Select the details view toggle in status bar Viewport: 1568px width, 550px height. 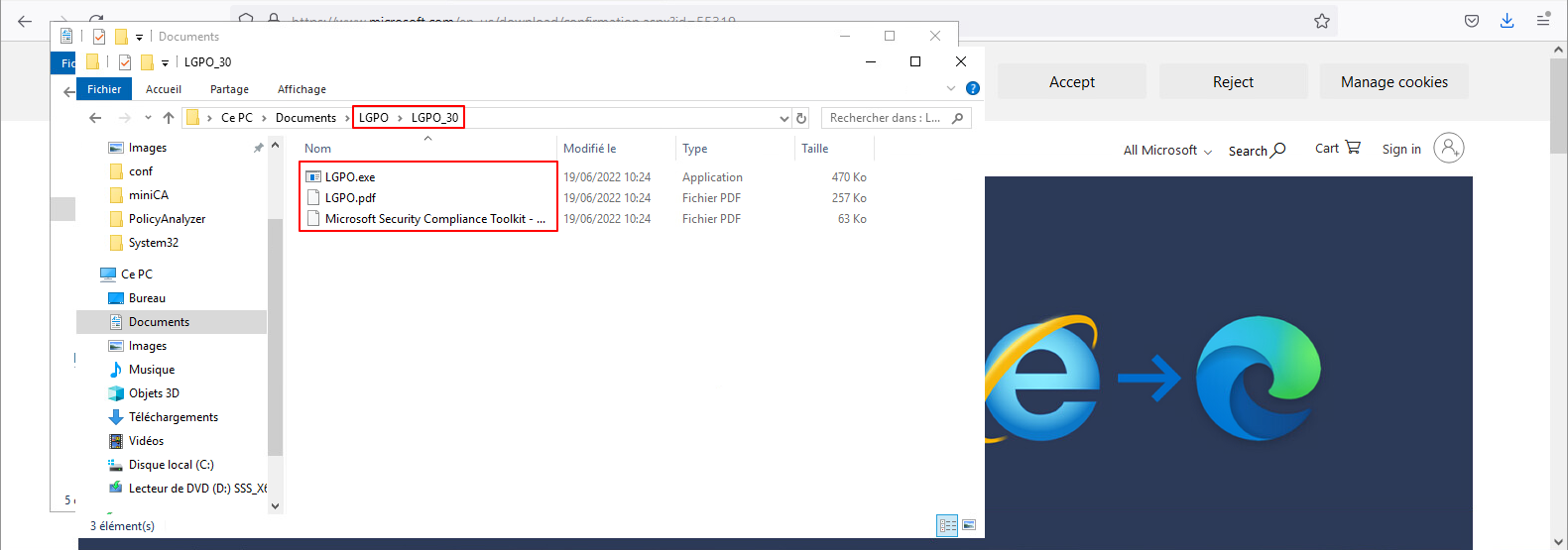click(x=947, y=525)
